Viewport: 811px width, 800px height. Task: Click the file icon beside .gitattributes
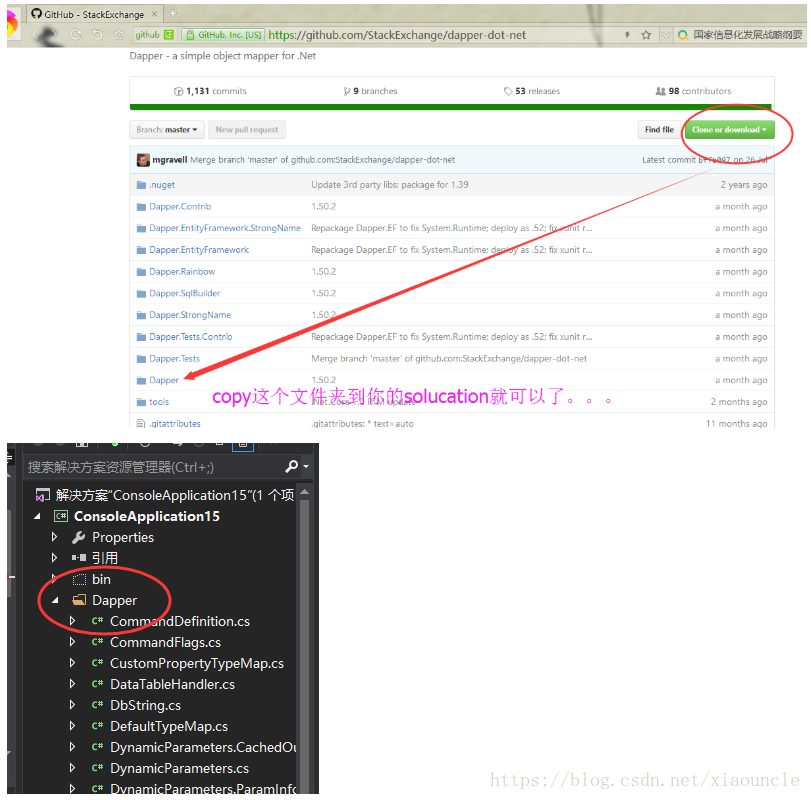141,424
